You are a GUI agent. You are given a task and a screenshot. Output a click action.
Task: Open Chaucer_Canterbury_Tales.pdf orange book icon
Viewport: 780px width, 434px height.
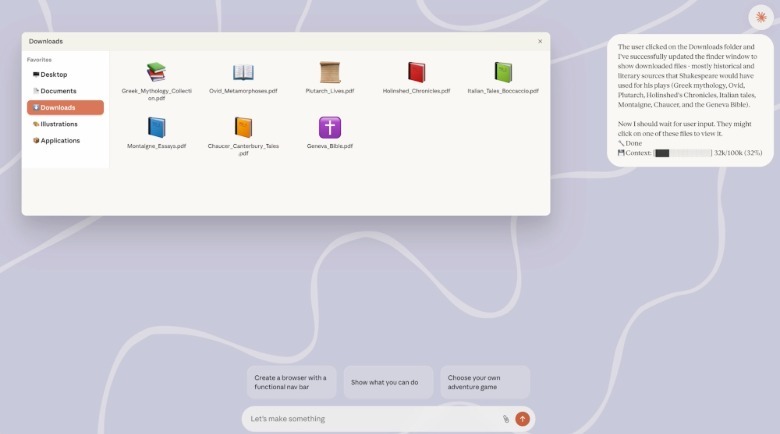tap(243, 127)
